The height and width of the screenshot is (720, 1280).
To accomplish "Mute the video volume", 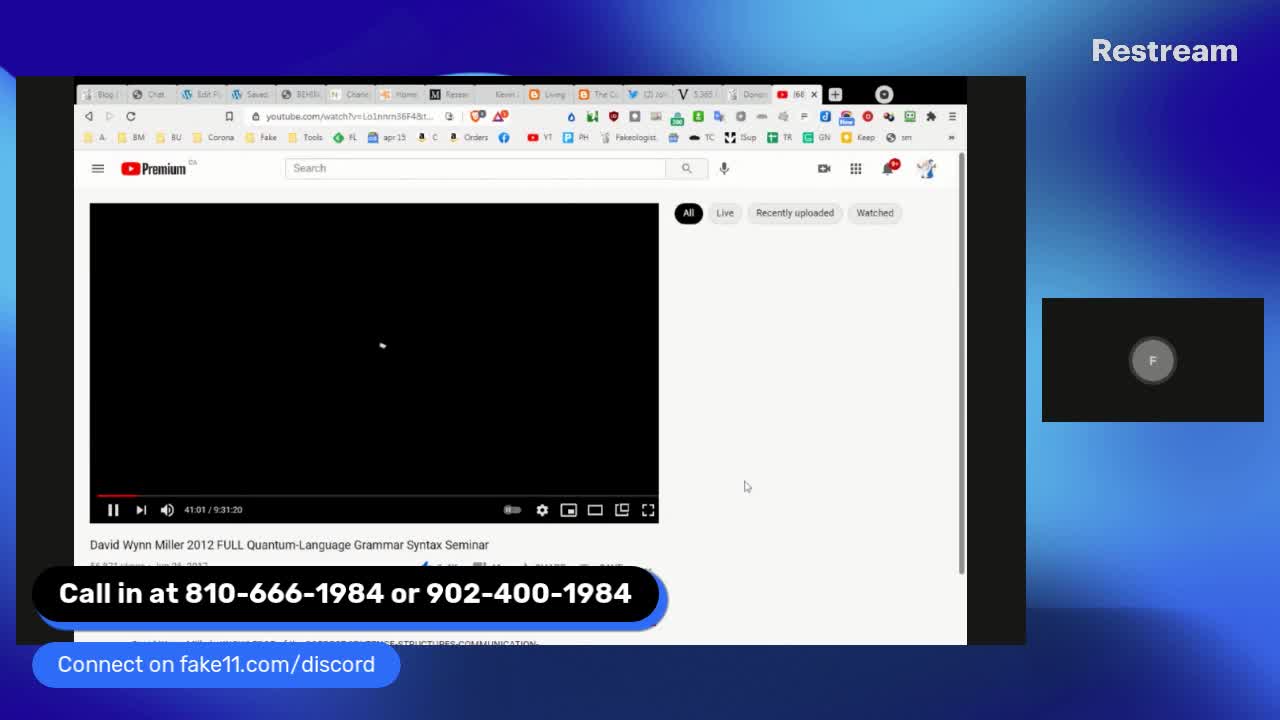I will click(167, 510).
